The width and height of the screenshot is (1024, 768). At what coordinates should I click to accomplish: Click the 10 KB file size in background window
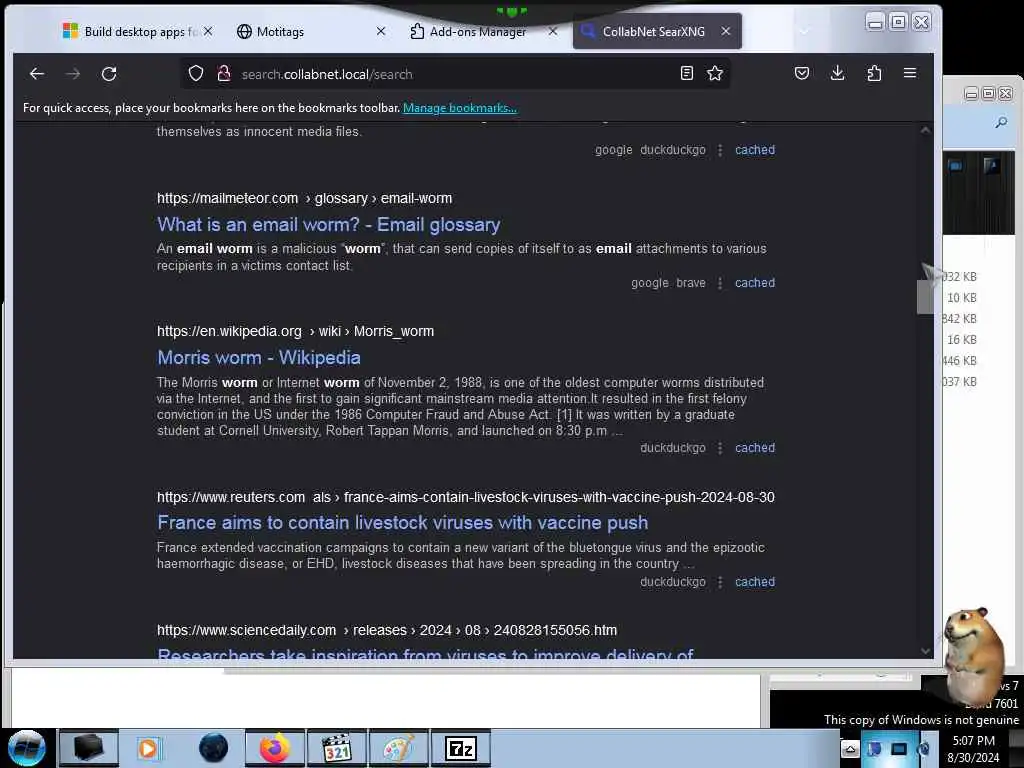(x=962, y=298)
